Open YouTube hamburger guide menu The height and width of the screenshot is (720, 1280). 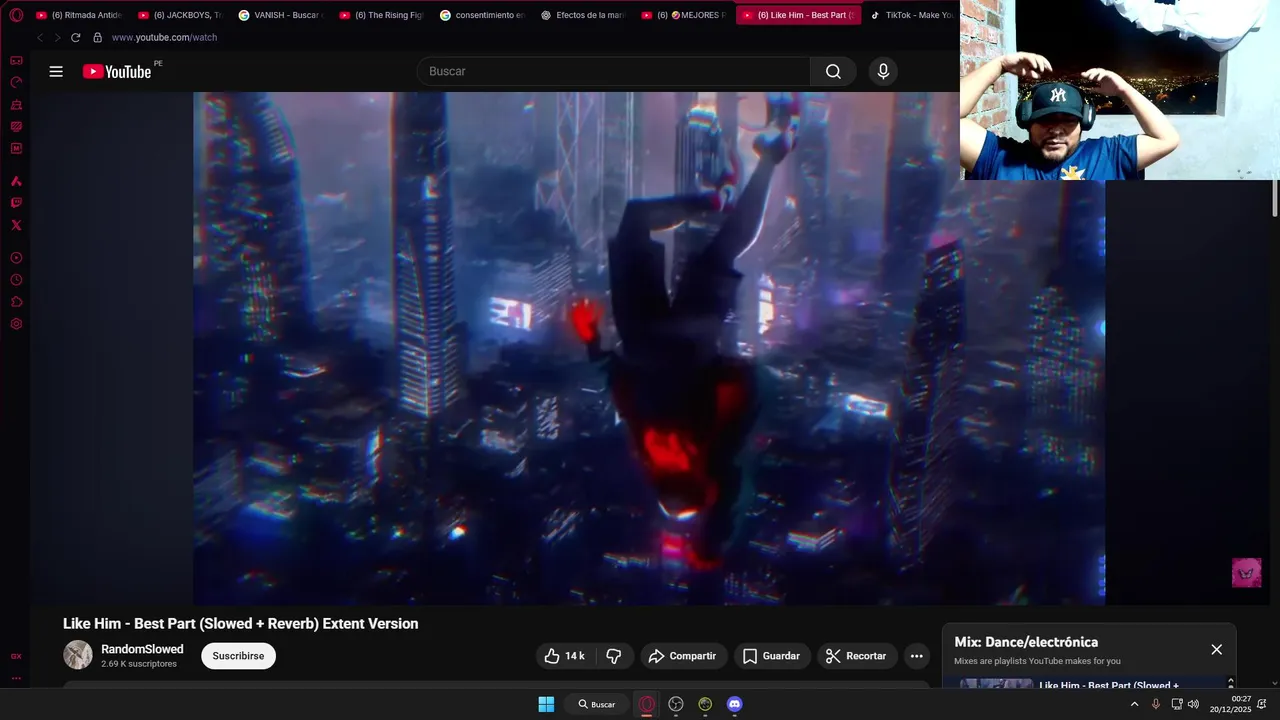56,71
